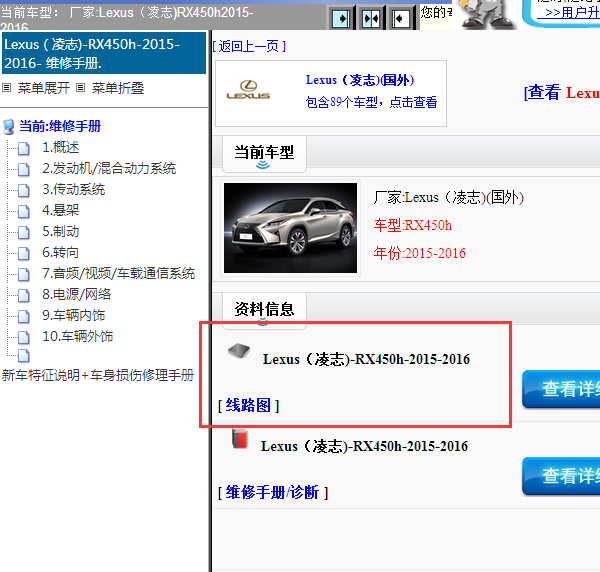The image size is (600, 572).
Task: Click text 厂家:Lexus（凌志)(国外)
Action: [448, 197]
